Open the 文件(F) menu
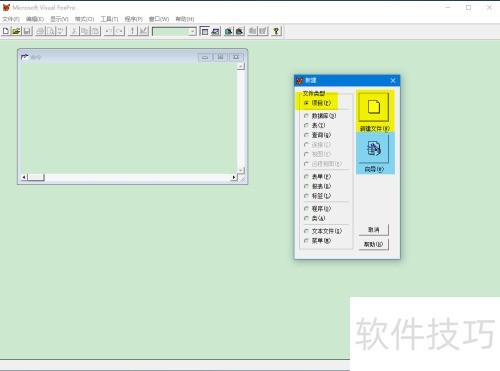 [11, 19]
